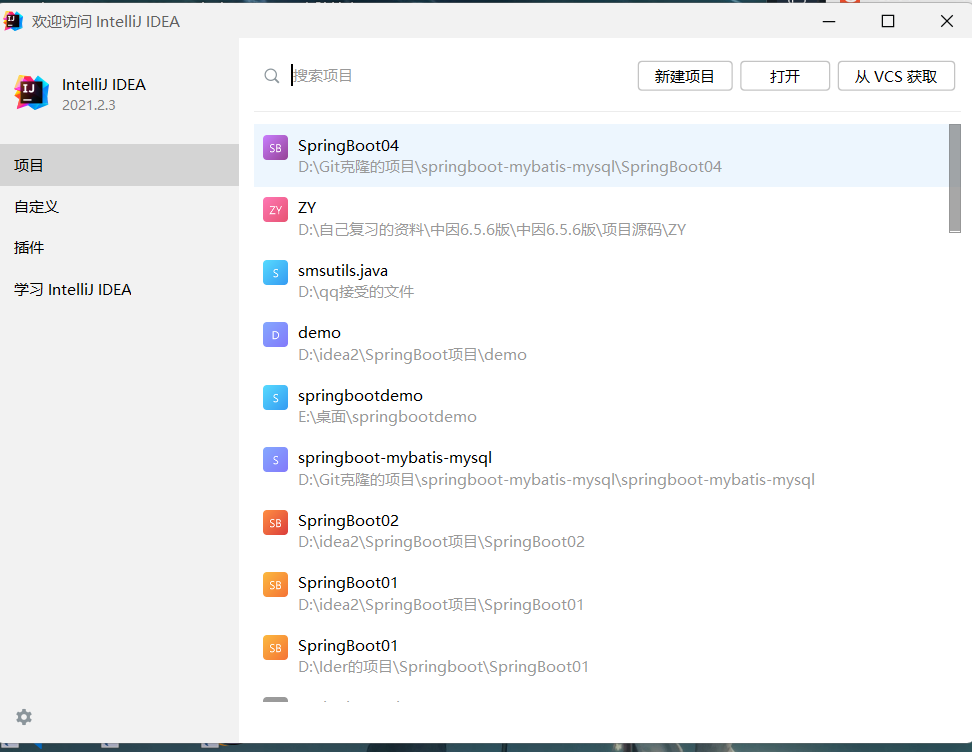Click icon of SpringBoot01 in idea2 folder

click(275, 584)
